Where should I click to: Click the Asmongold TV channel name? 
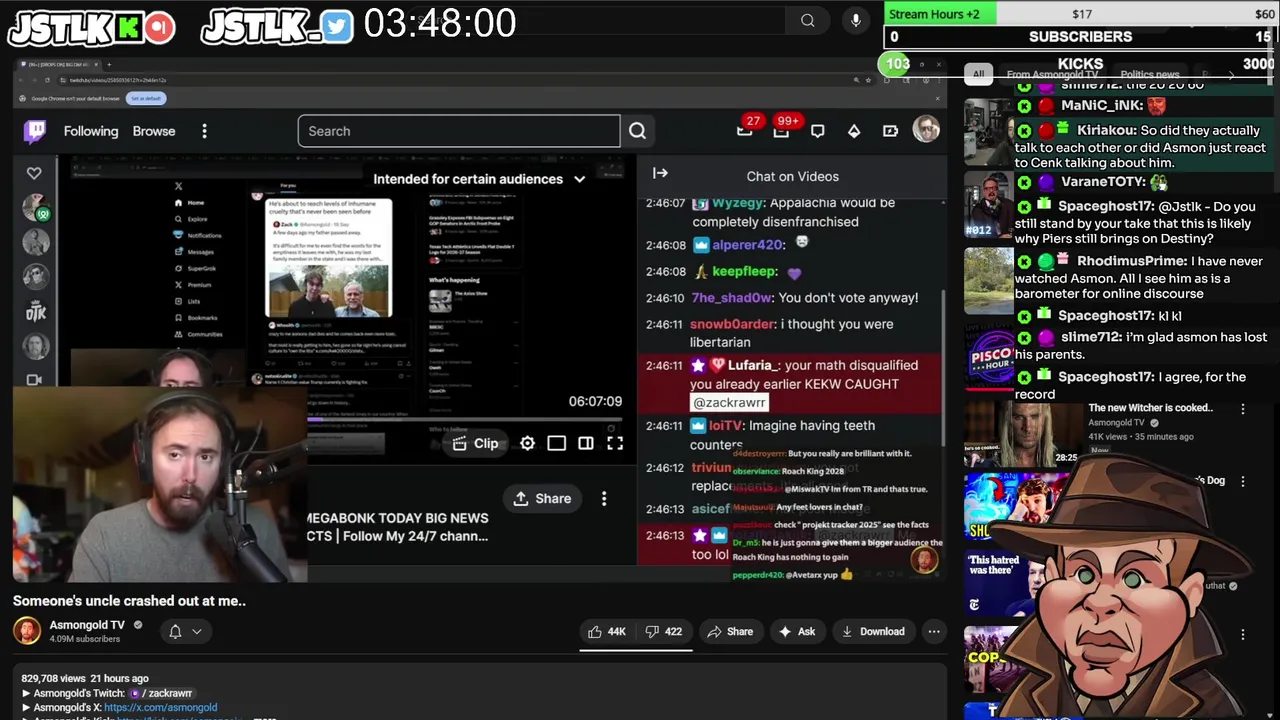tap(87, 625)
